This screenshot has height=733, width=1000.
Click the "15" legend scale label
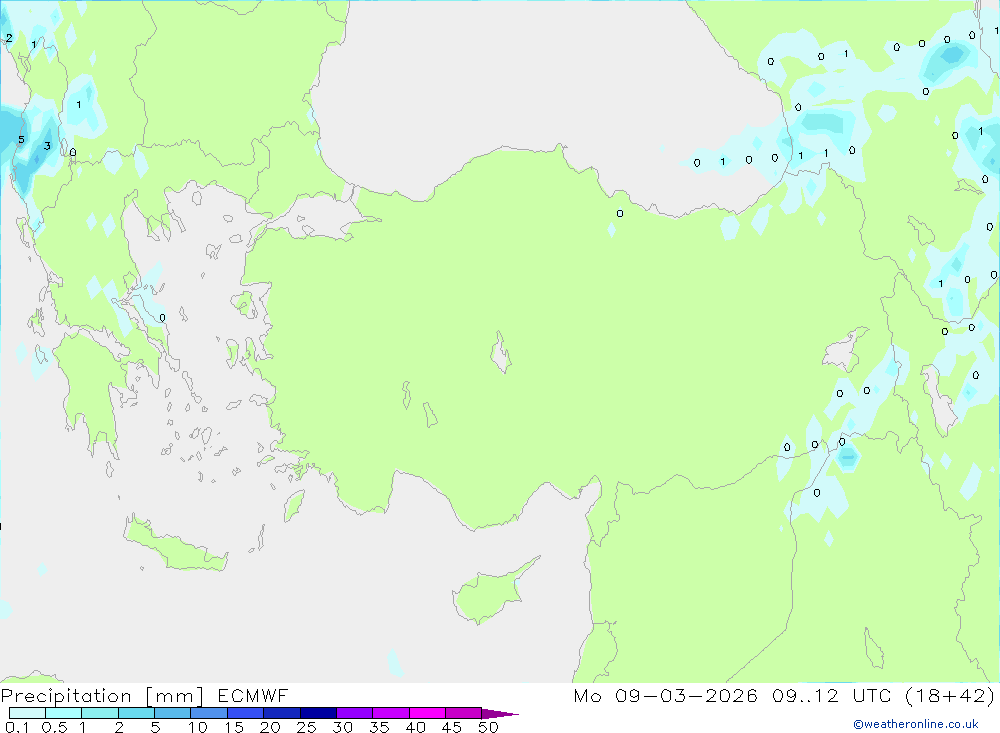[x=234, y=727]
